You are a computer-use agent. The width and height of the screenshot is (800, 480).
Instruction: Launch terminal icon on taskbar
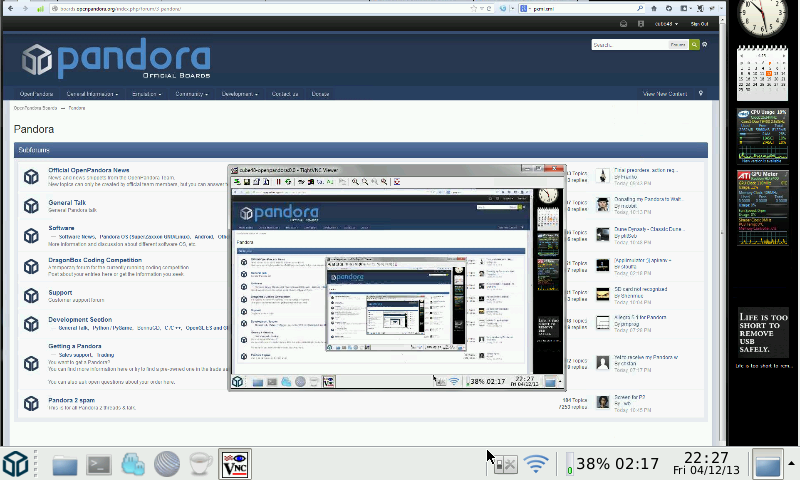tap(99, 465)
